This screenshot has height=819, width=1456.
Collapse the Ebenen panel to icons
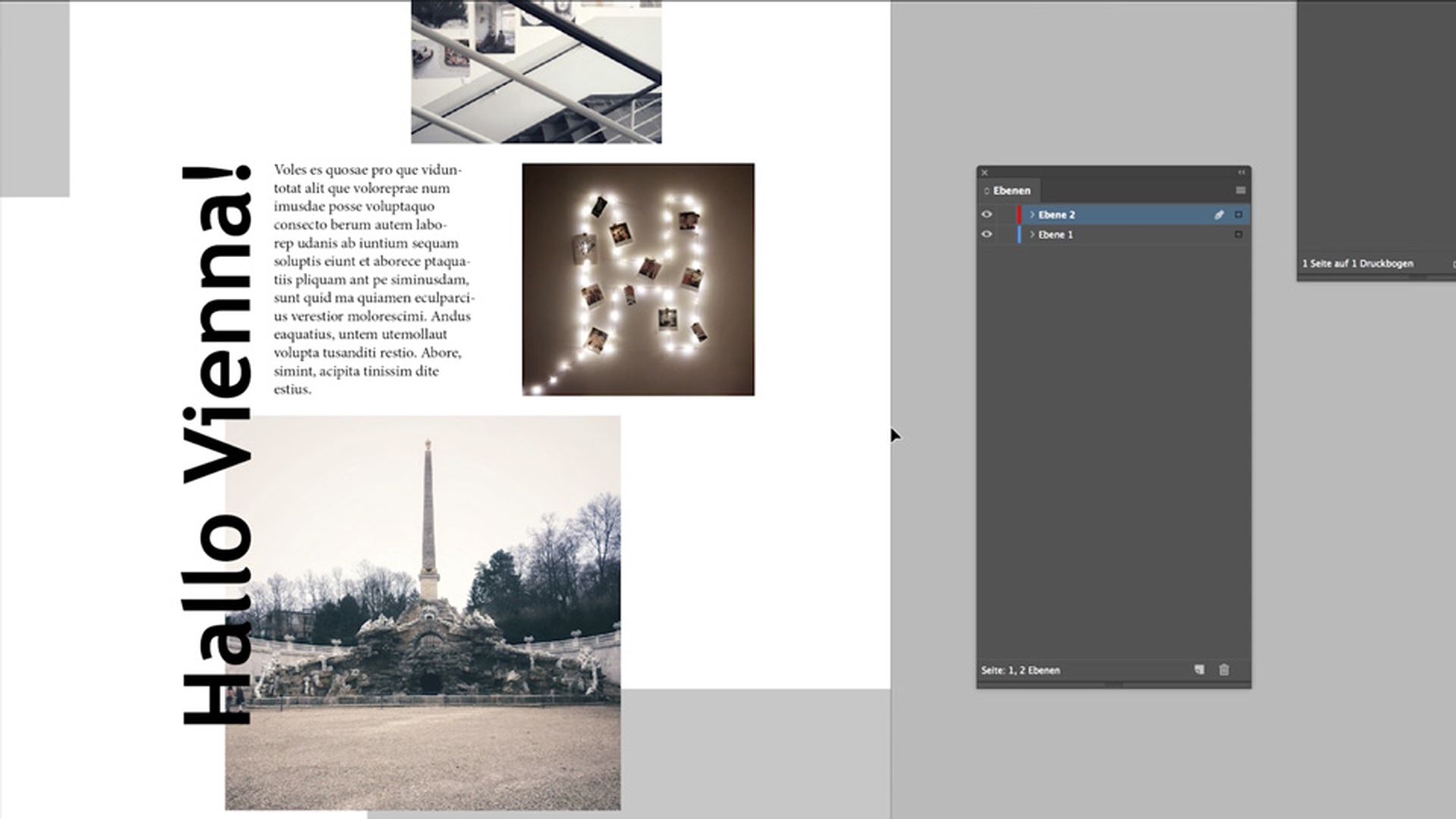(1241, 172)
